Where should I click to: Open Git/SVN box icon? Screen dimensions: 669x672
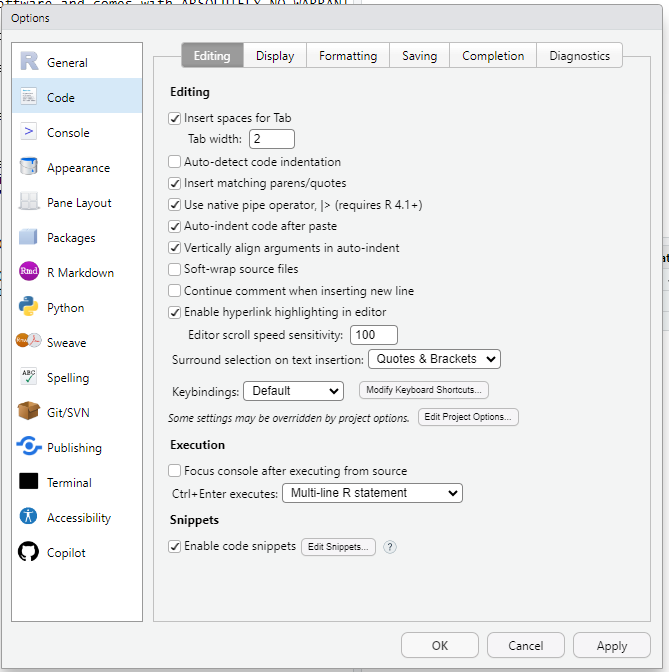(29, 412)
